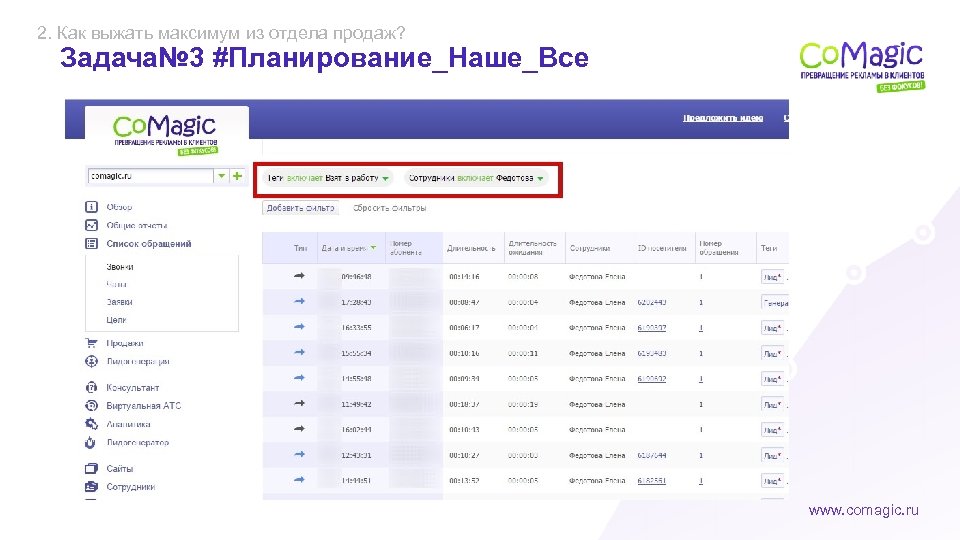Image resolution: width=960 pixels, height=540 pixels.
Task: Open the Обзор section icon in sidebar
Action: pyautogui.click(x=91, y=207)
